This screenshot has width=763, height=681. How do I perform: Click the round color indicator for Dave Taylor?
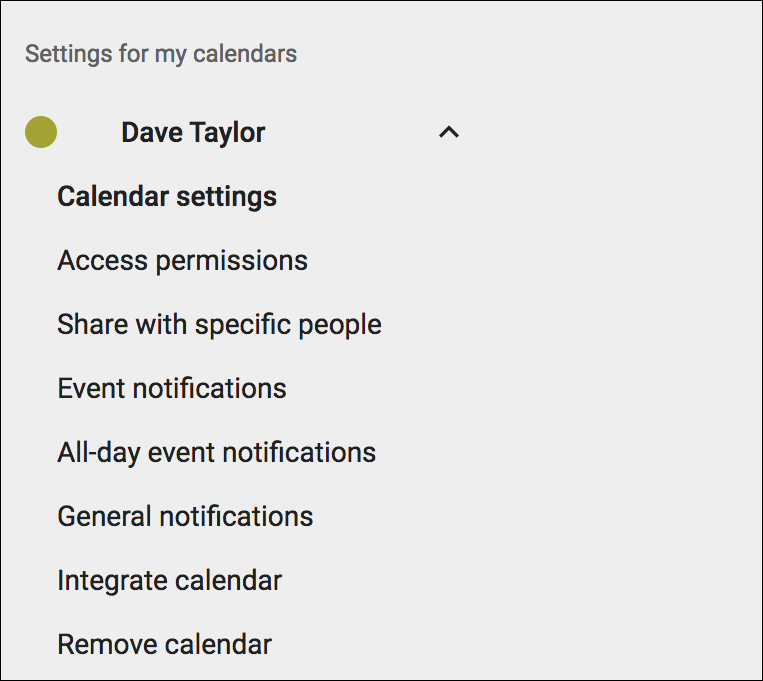click(41, 132)
